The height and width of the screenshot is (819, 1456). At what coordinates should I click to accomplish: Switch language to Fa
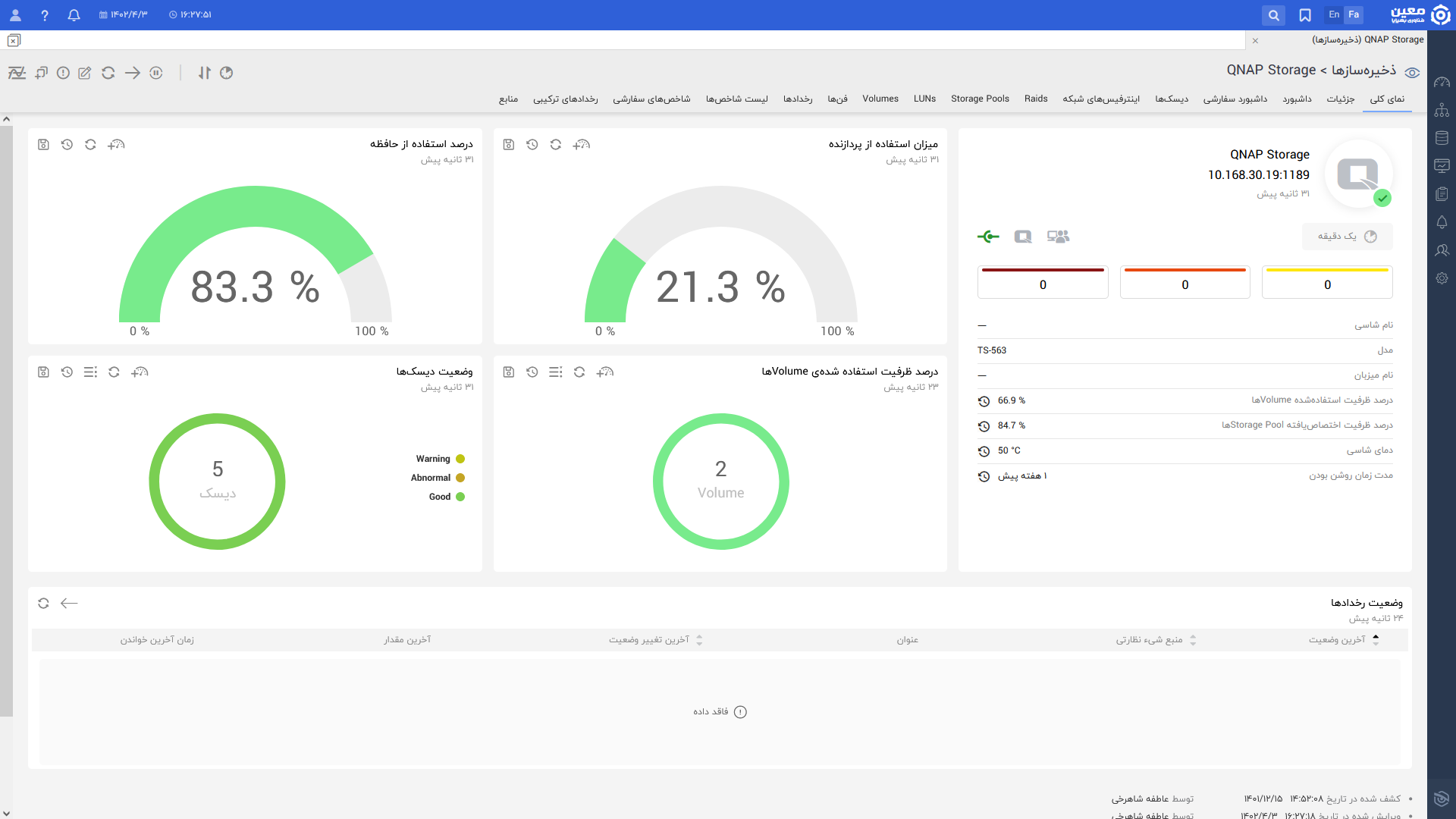[x=1354, y=14]
